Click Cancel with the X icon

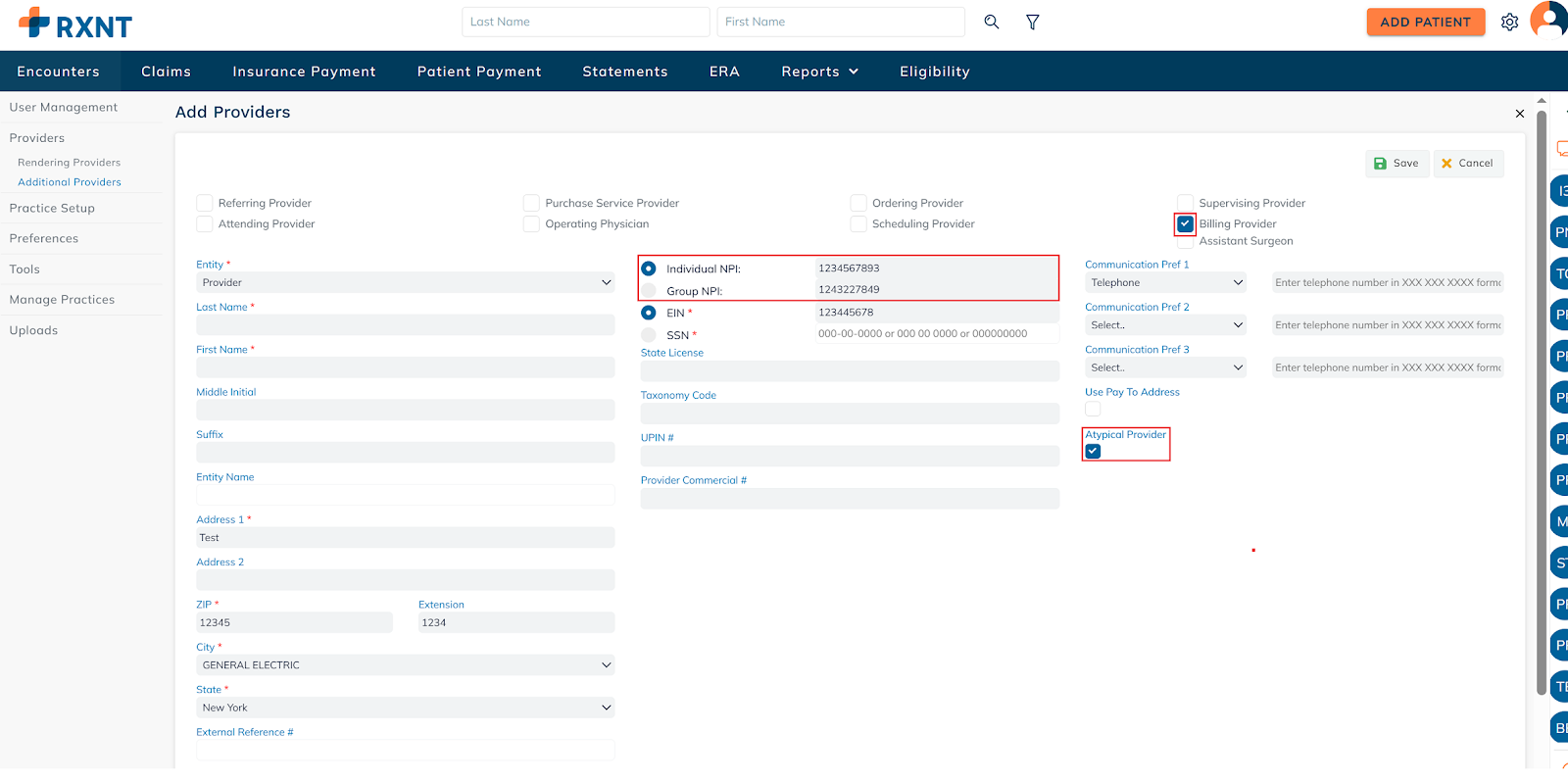point(1467,164)
